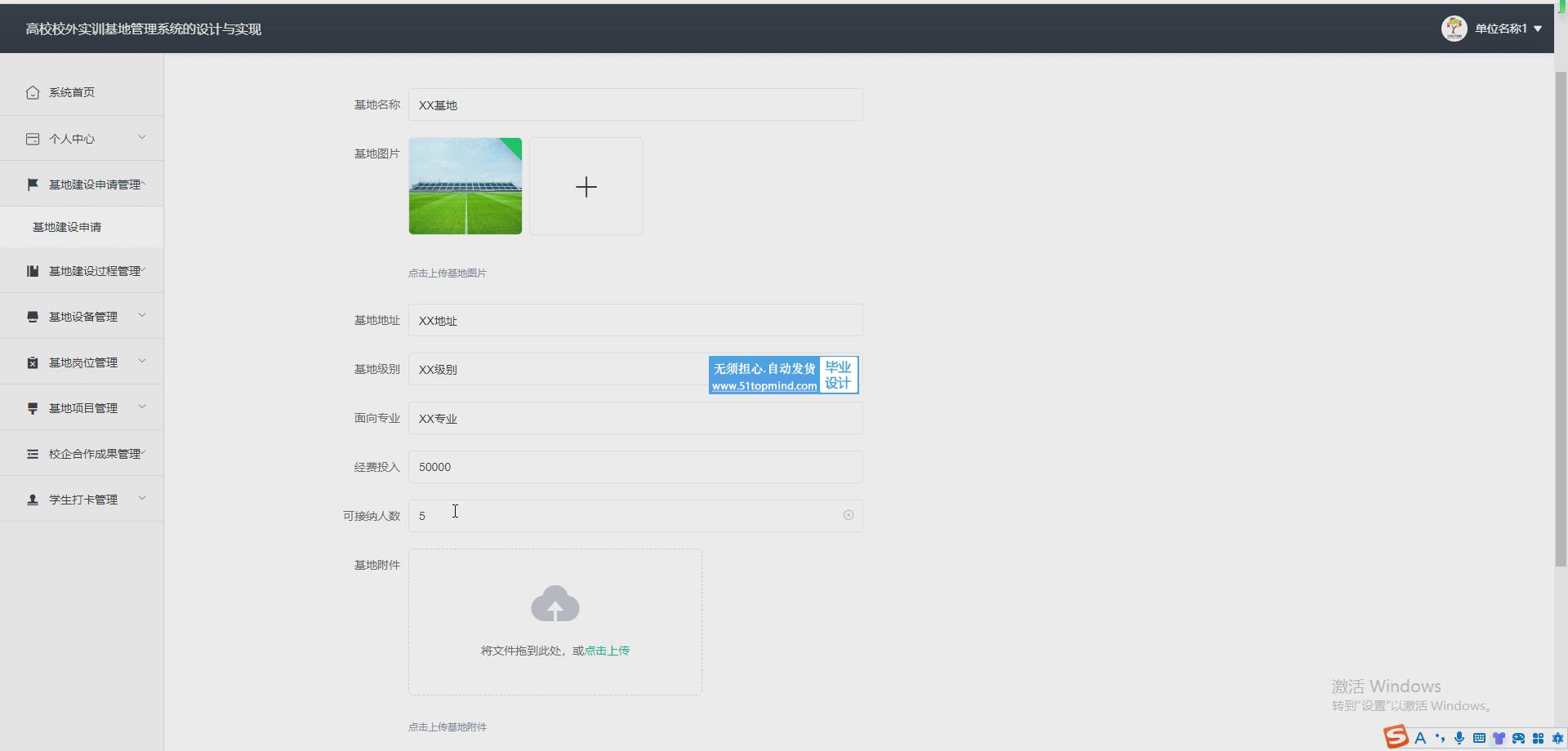
Task: Click the system title 高校校外实训基地管理系统的设计与实现
Action: tap(144, 29)
